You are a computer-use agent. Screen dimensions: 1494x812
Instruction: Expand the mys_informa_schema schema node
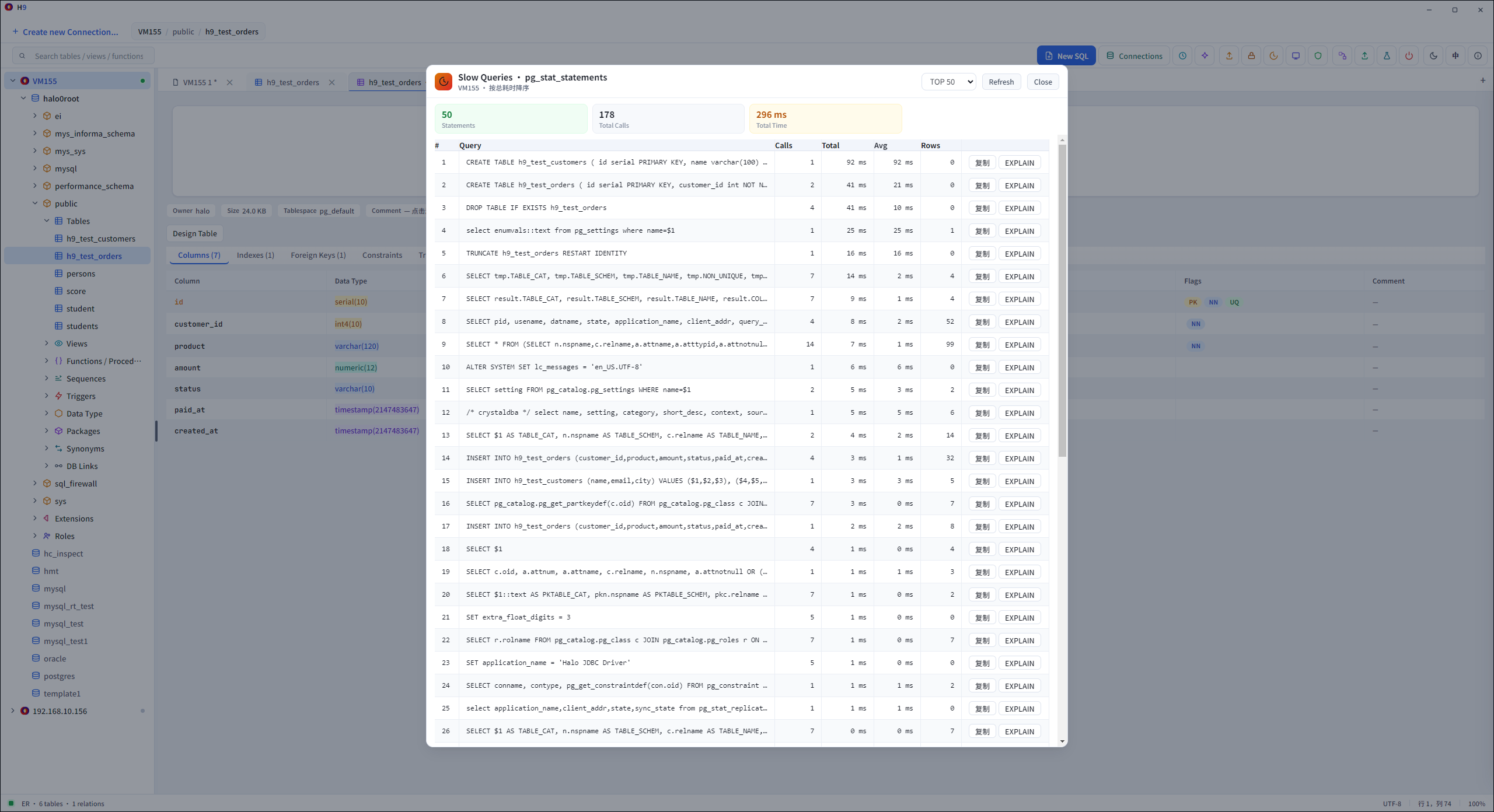pyautogui.click(x=35, y=134)
